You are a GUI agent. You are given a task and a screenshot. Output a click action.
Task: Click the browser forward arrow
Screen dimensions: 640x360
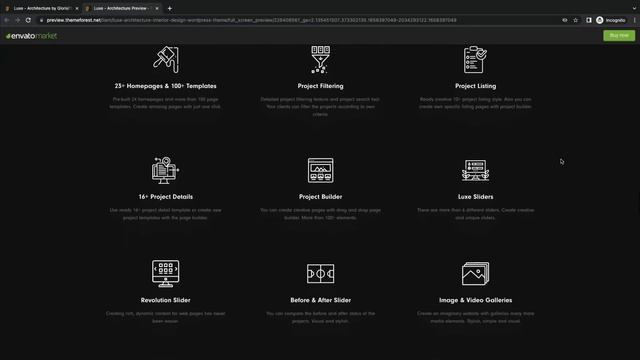17,20
